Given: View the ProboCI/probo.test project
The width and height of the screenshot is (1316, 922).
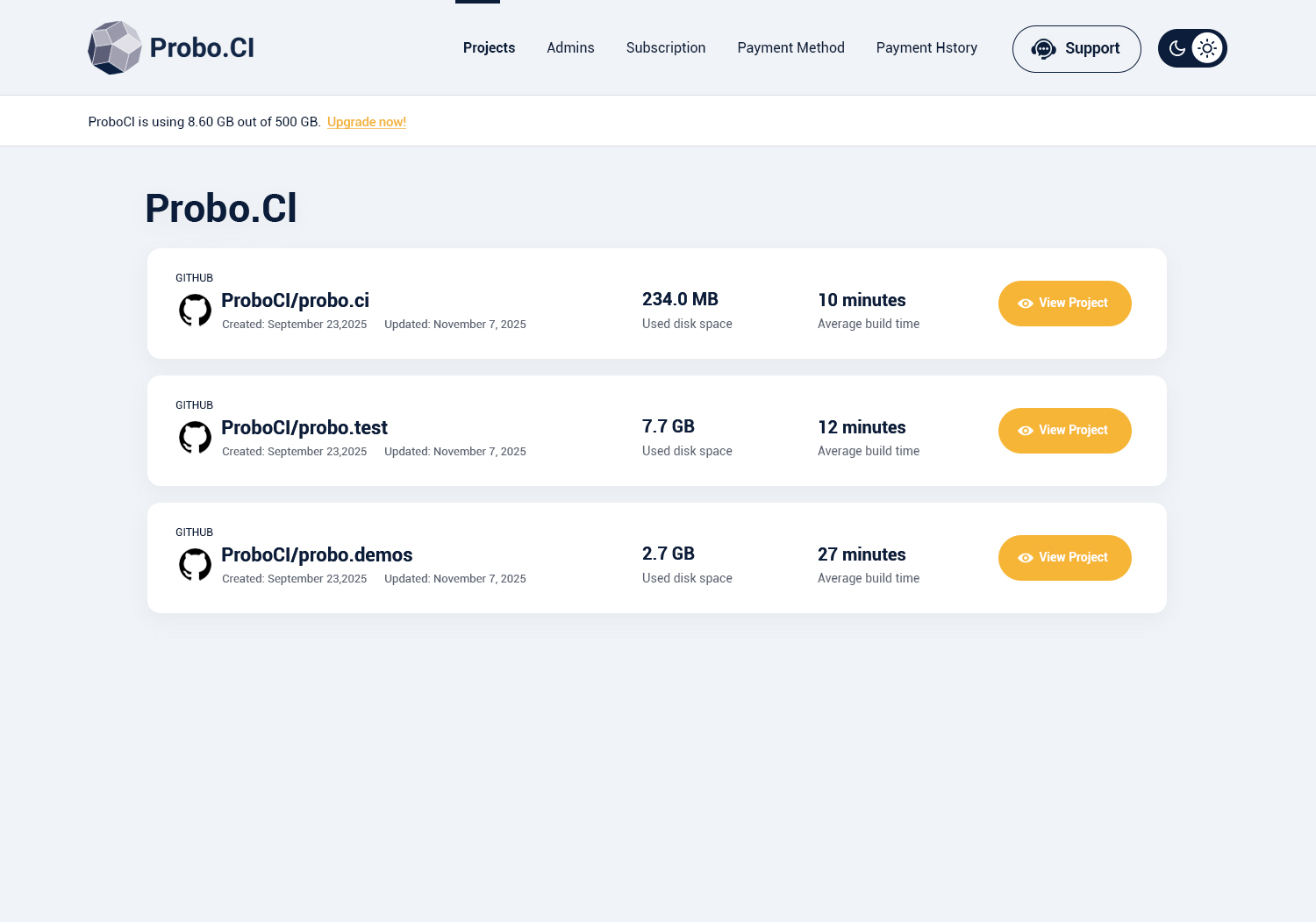Looking at the screenshot, I should (x=1065, y=431).
